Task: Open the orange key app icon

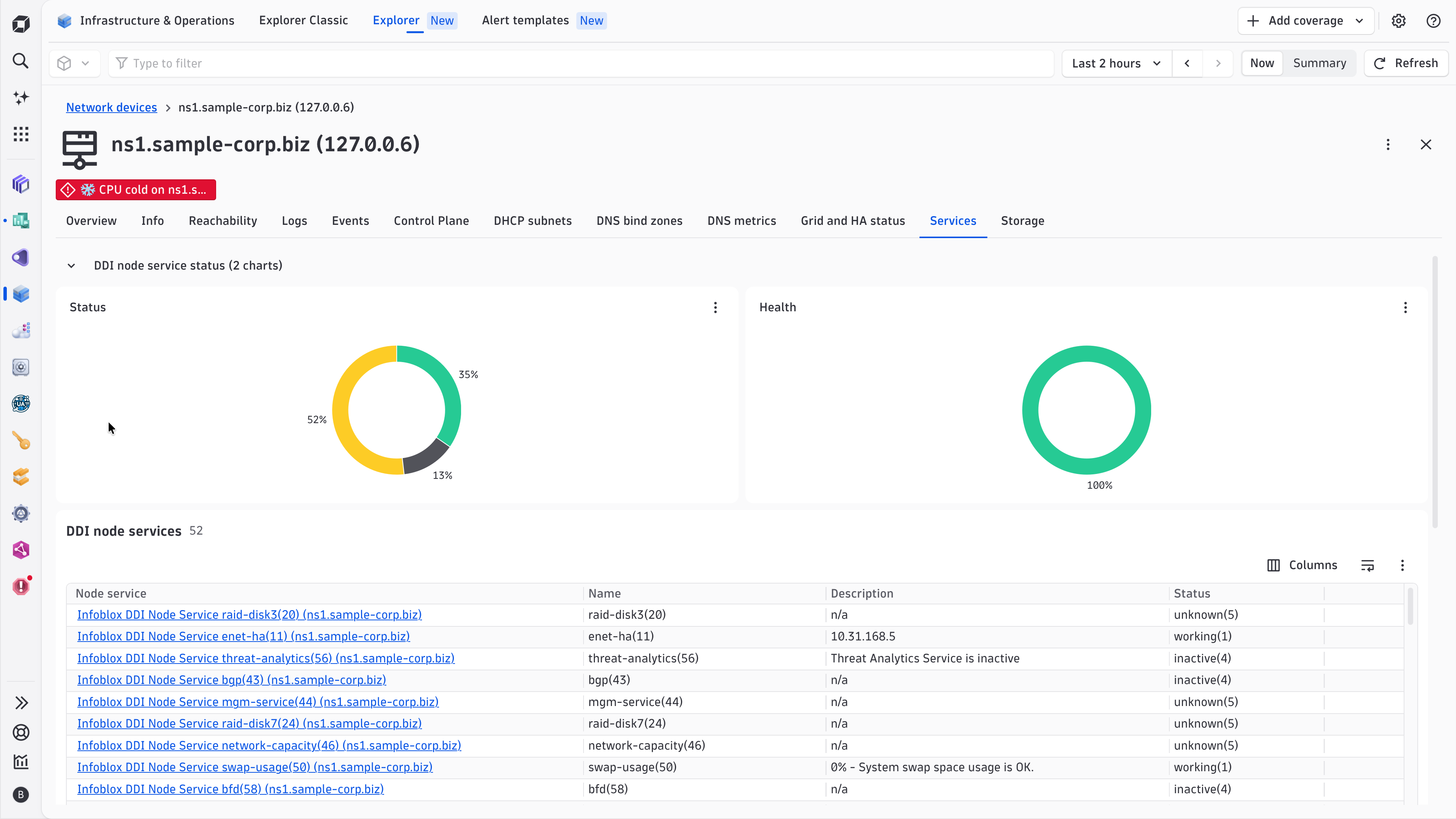Action: tap(21, 440)
